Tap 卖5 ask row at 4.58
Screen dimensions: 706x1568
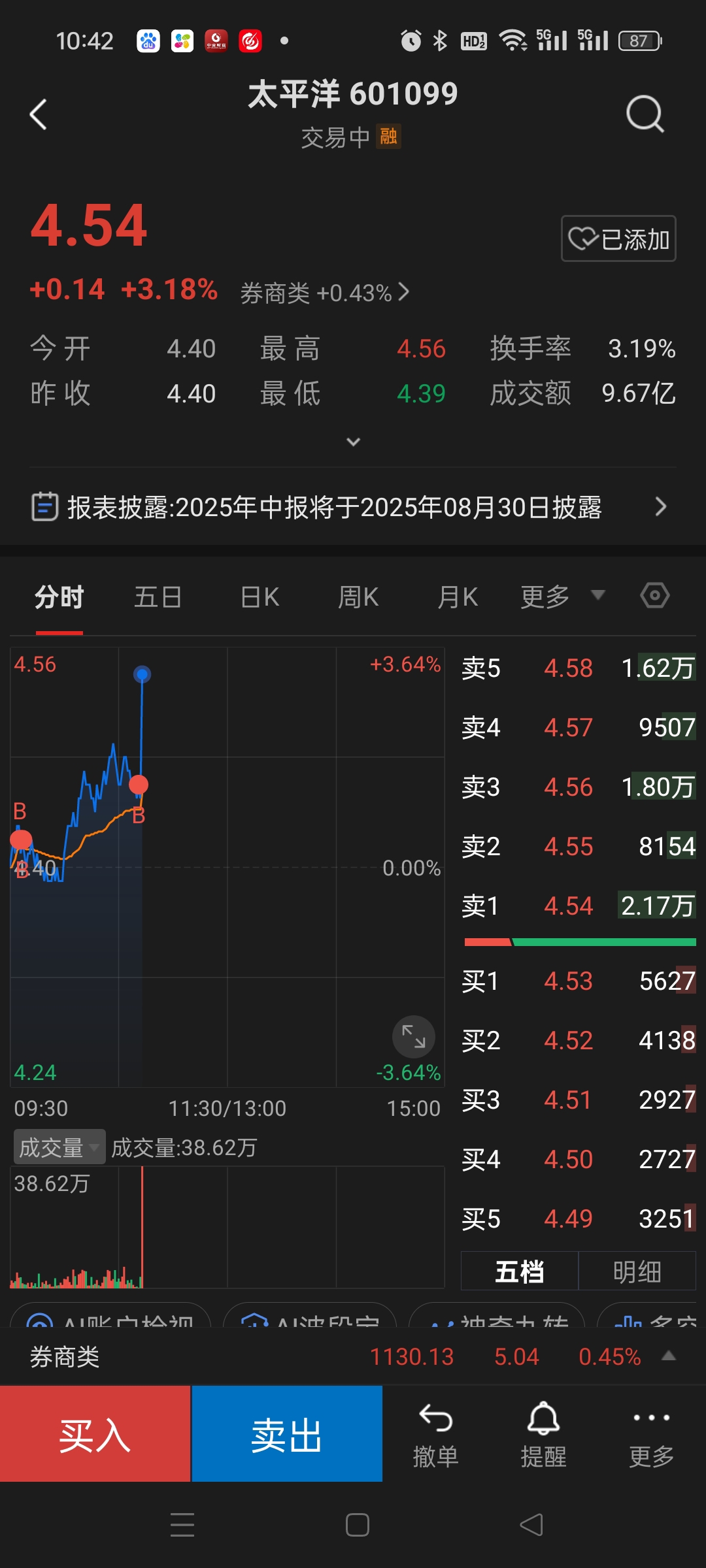point(579,668)
